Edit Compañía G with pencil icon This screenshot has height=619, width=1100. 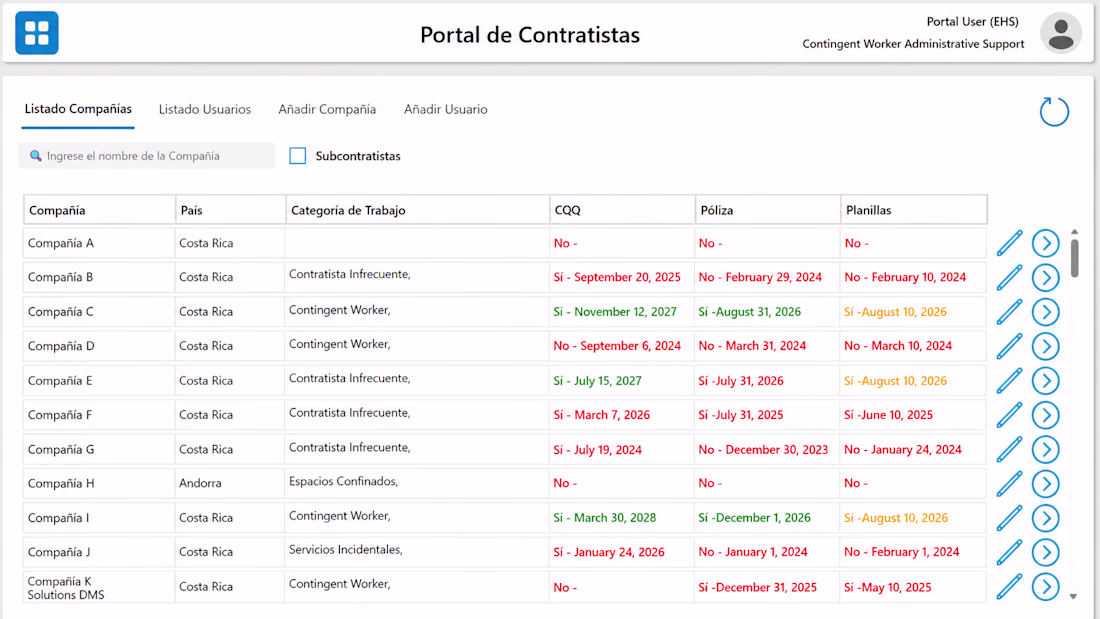[x=1009, y=450]
